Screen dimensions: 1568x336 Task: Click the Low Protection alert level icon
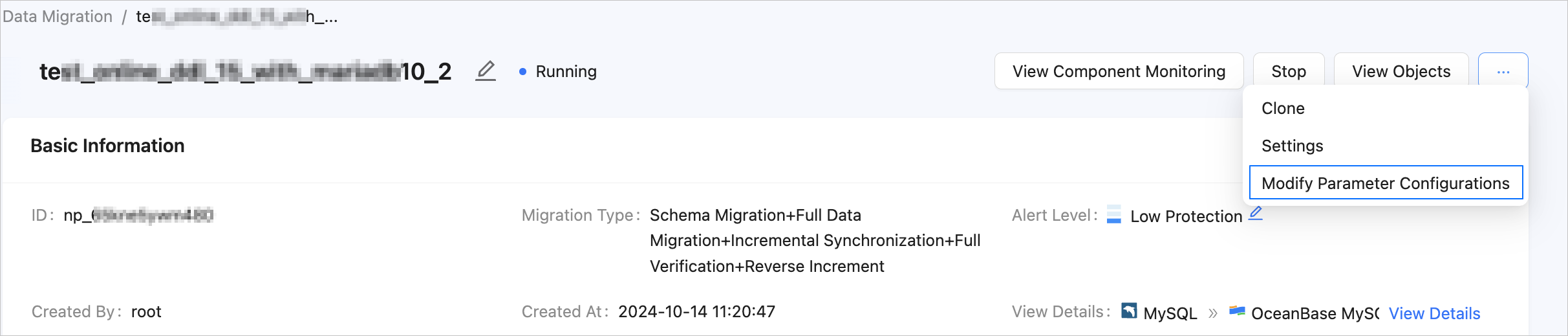[1114, 214]
